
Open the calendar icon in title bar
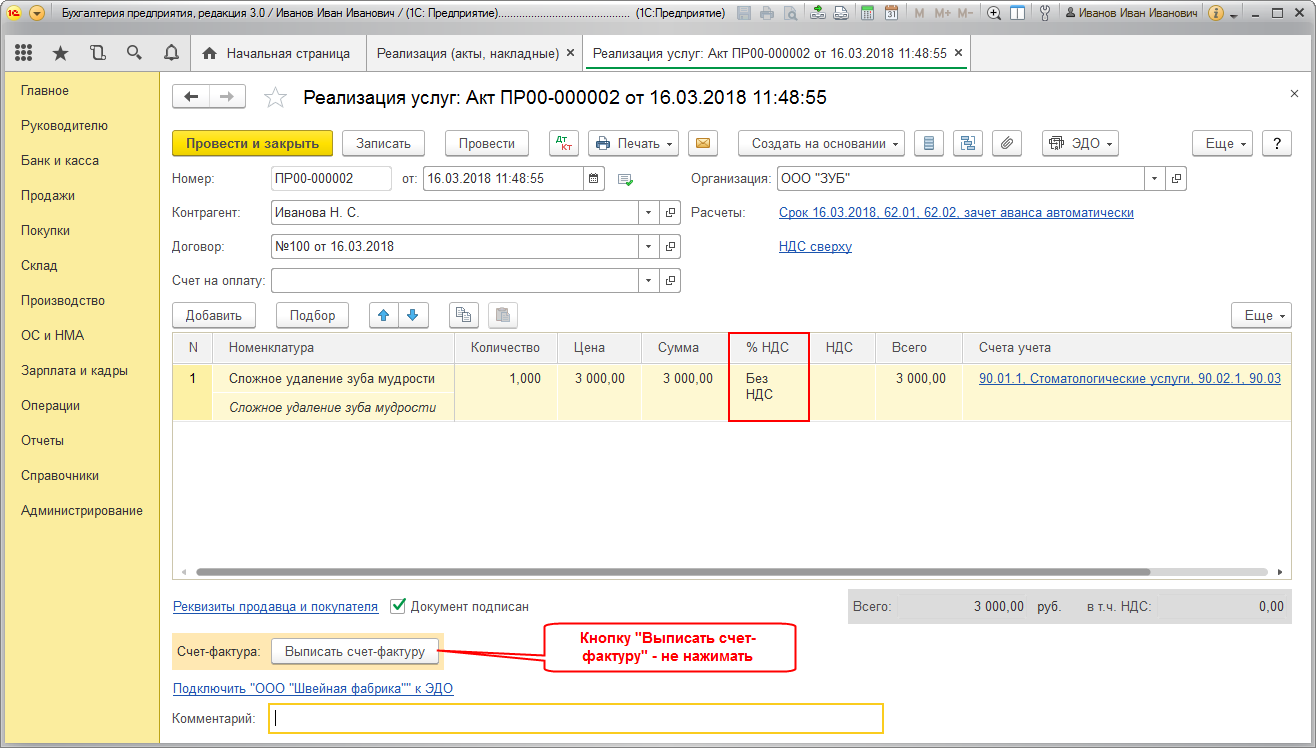(890, 14)
